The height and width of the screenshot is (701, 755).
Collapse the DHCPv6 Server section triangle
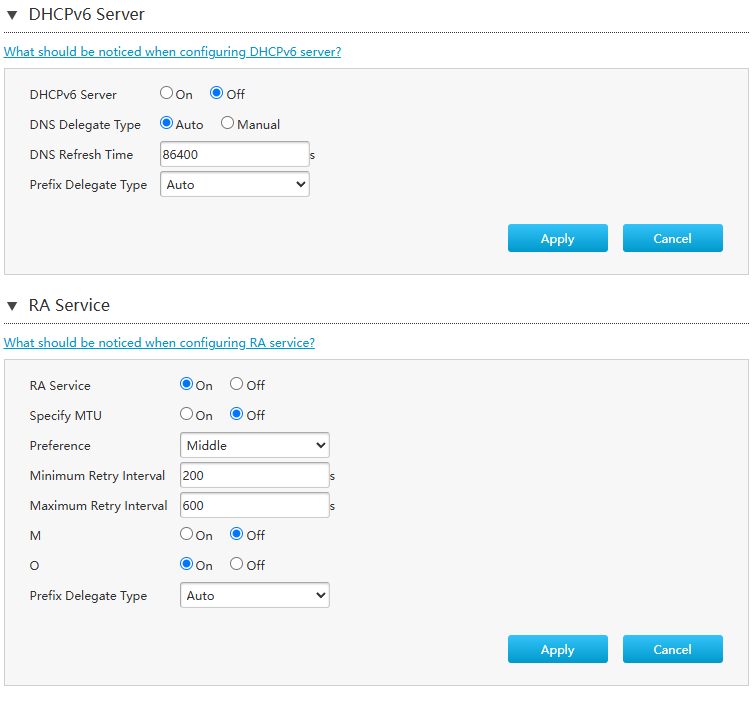click(x=12, y=15)
